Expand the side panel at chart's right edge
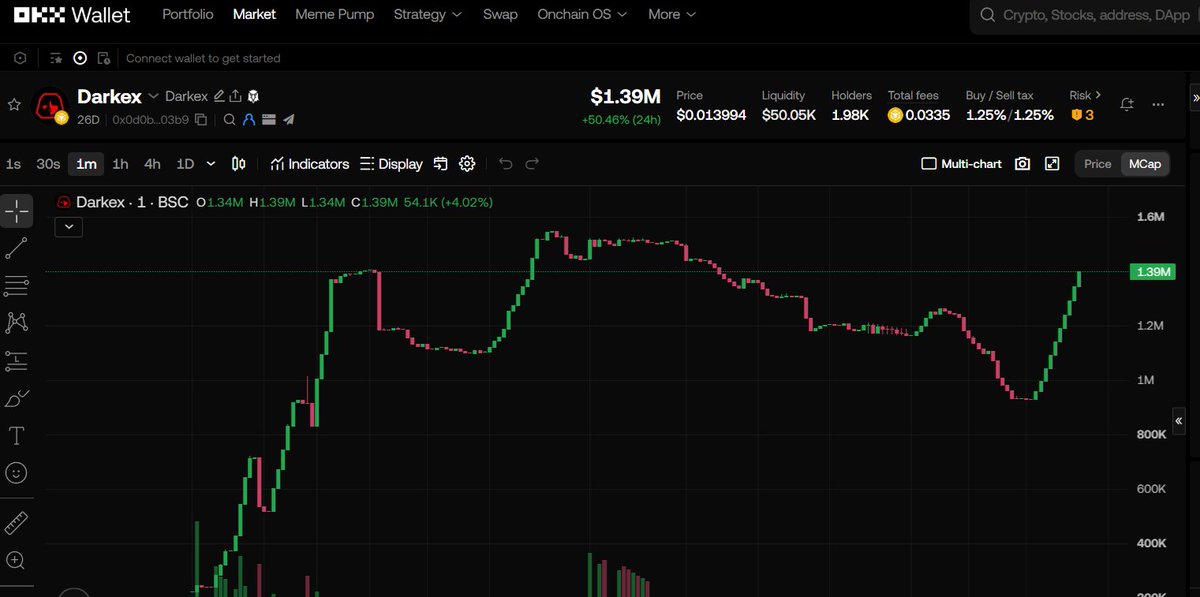This screenshot has width=1200, height=597. [x=1178, y=422]
